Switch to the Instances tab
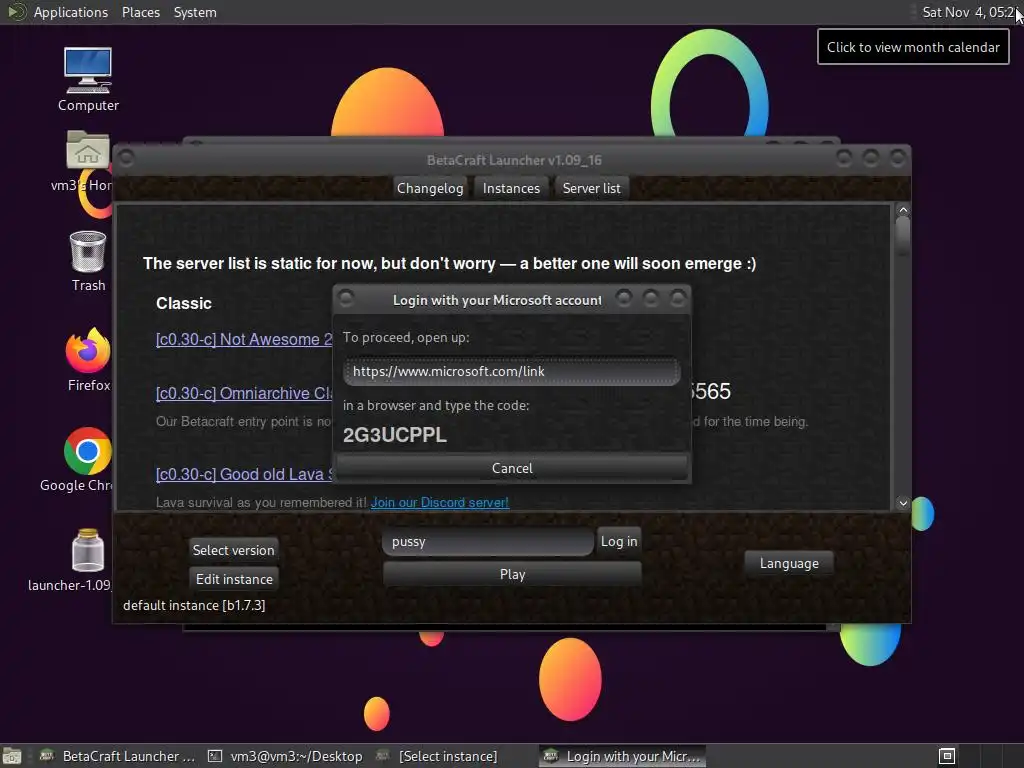This screenshot has width=1024, height=768. click(511, 188)
